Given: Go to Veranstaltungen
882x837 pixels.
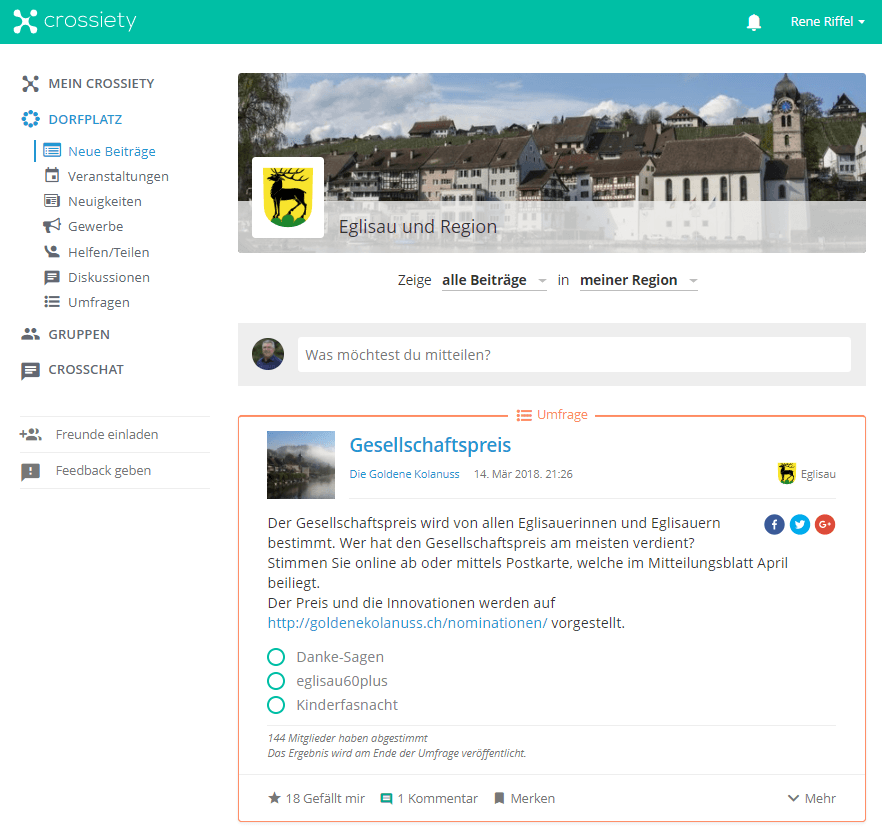Looking at the screenshot, I should tap(118, 177).
